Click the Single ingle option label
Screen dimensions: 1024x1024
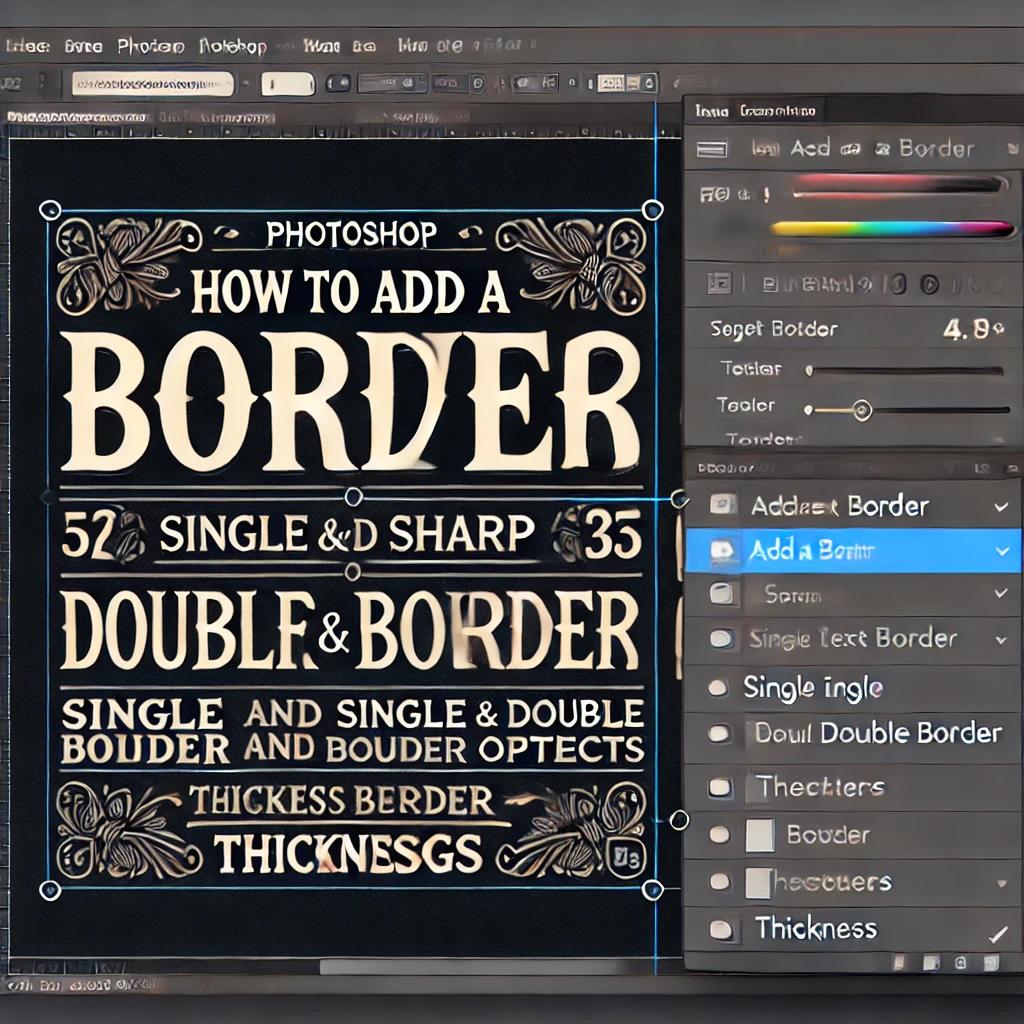click(x=813, y=688)
